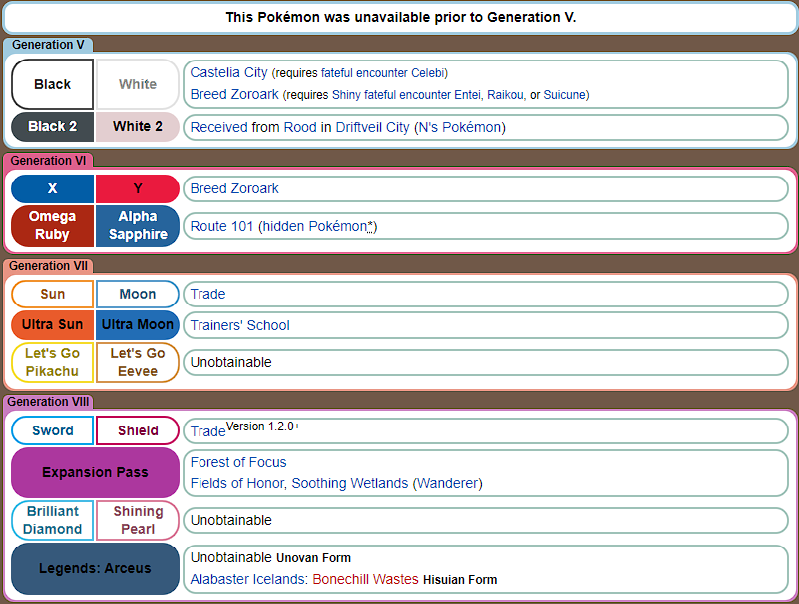Click the asterisk footnote after hidden Pokémon

click(x=370, y=225)
